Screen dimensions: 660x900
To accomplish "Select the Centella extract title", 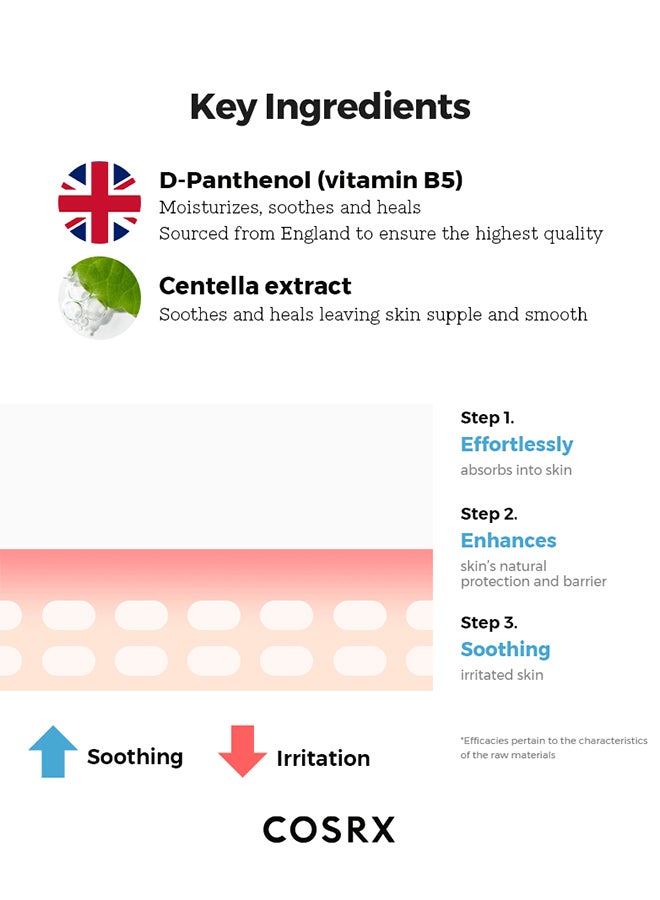I will click(255, 285).
